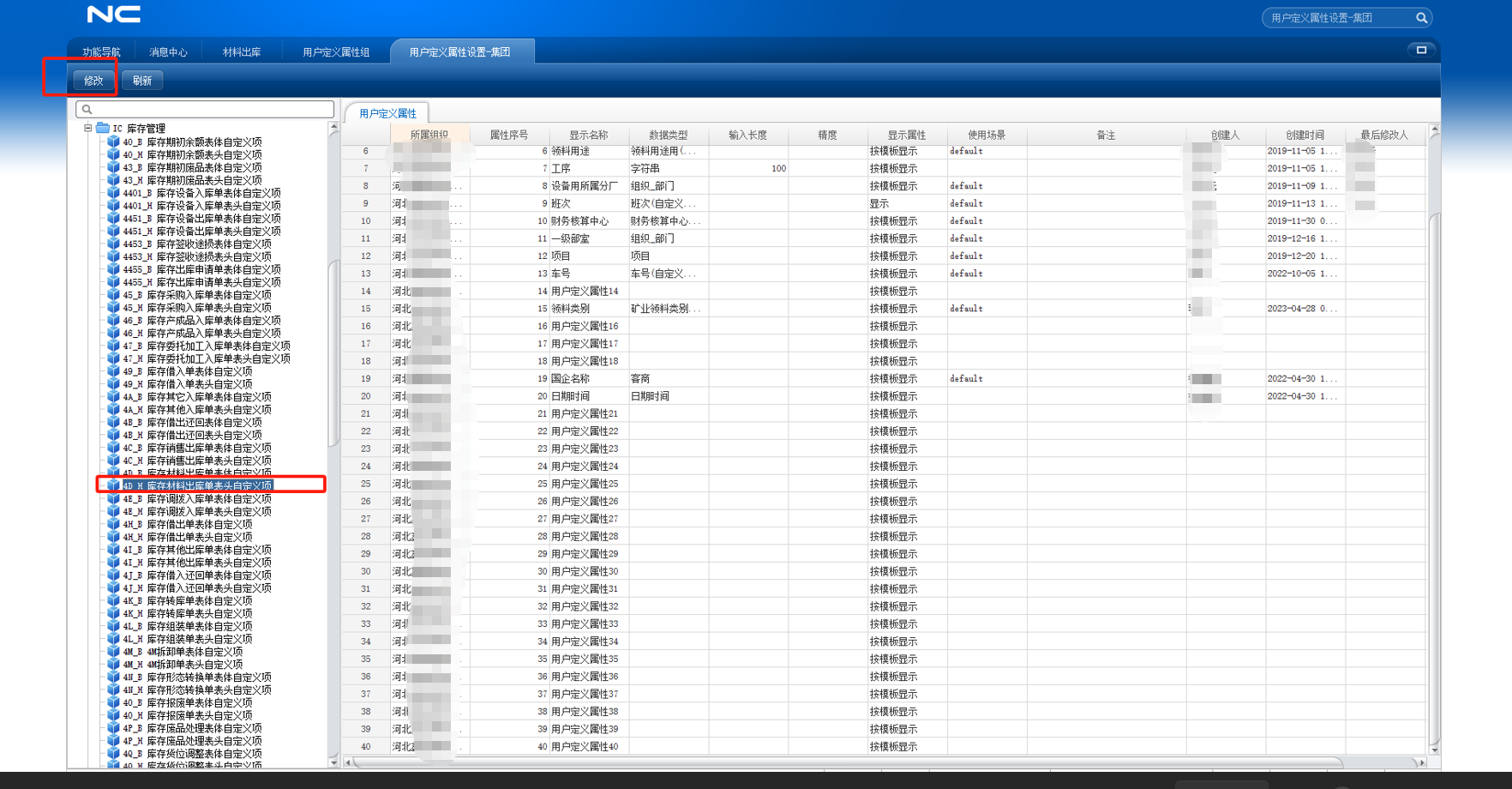
Task: Click the 最后修改人 column header
Action: [1384, 135]
